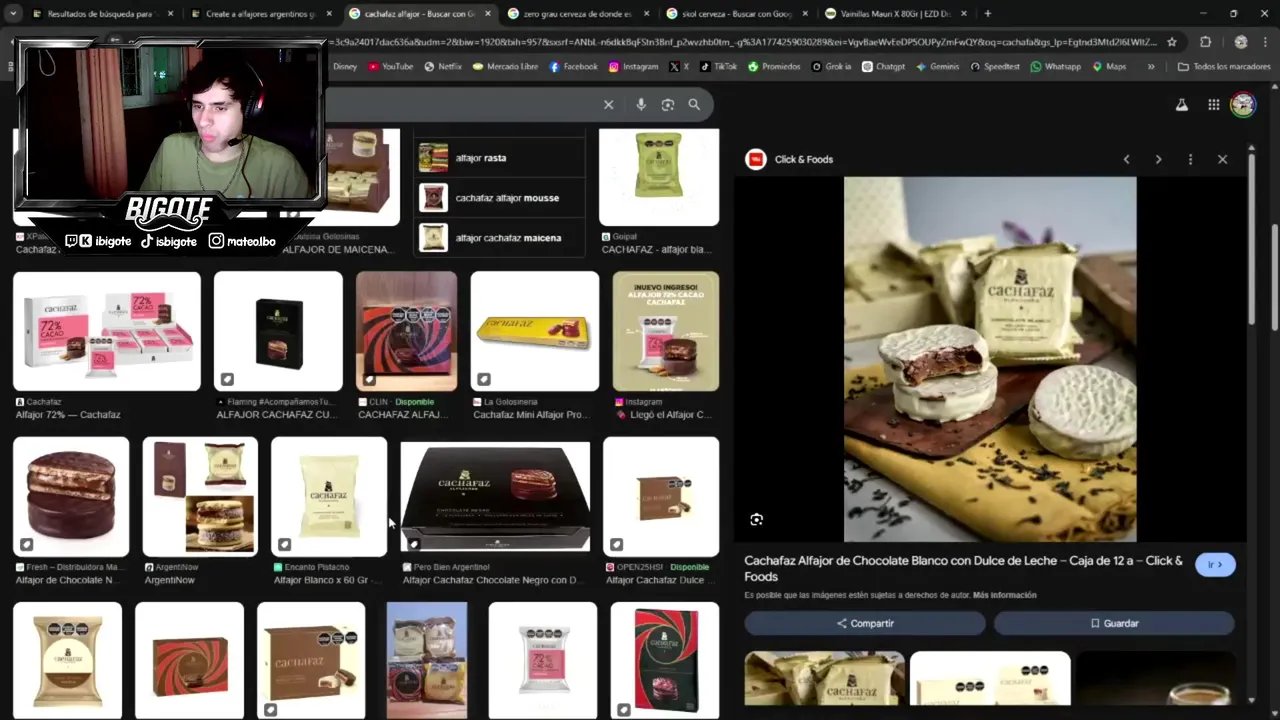The width and height of the screenshot is (1280, 720).
Task: Choose the alfajor cachafaz maicena suggestion
Action: coord(499,238)
